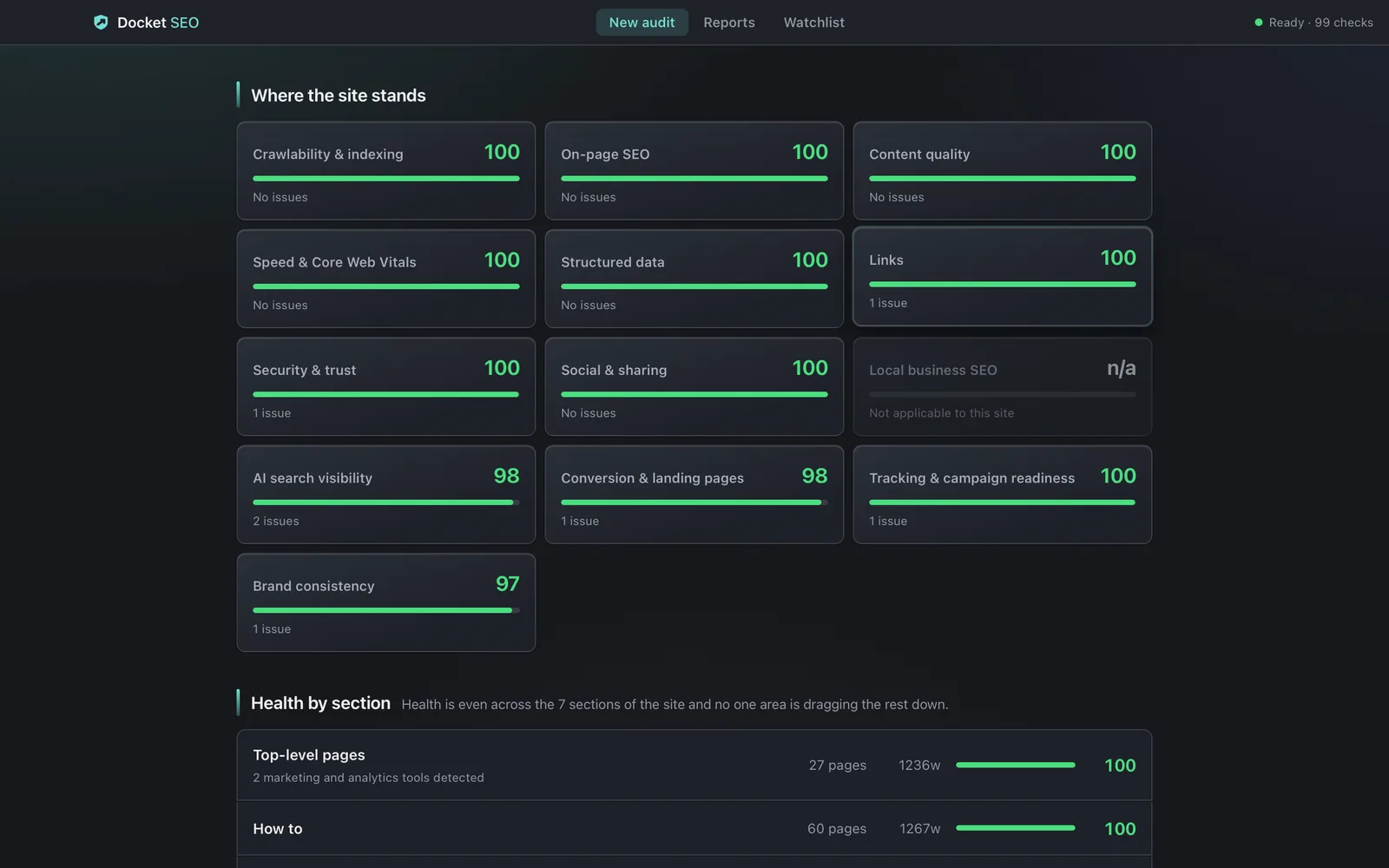
Task: Go to the Watchlist tab
Action: 813,23
